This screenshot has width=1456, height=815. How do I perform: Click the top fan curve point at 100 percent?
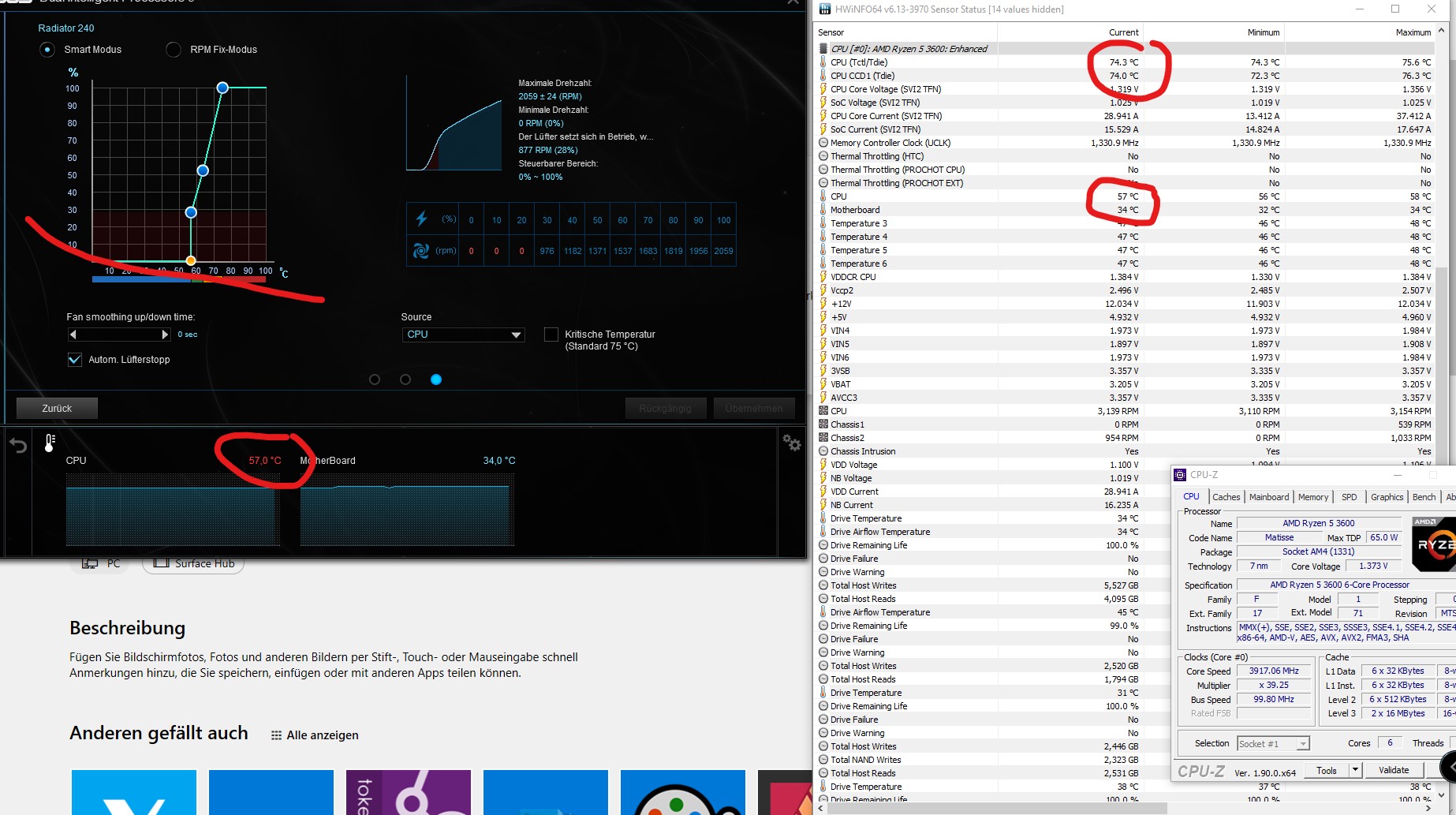point(222,88)
